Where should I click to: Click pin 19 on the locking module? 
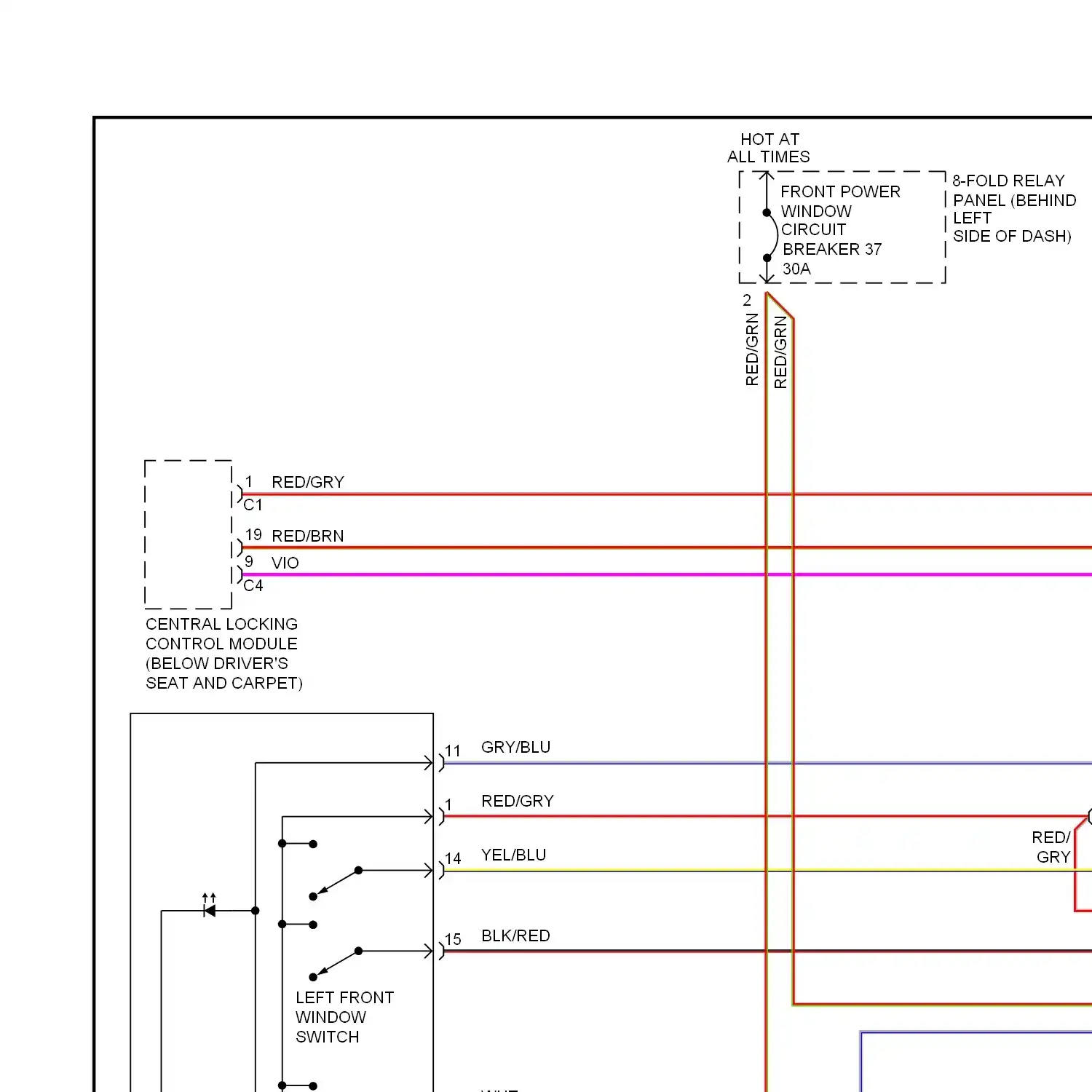pos(253,534)
